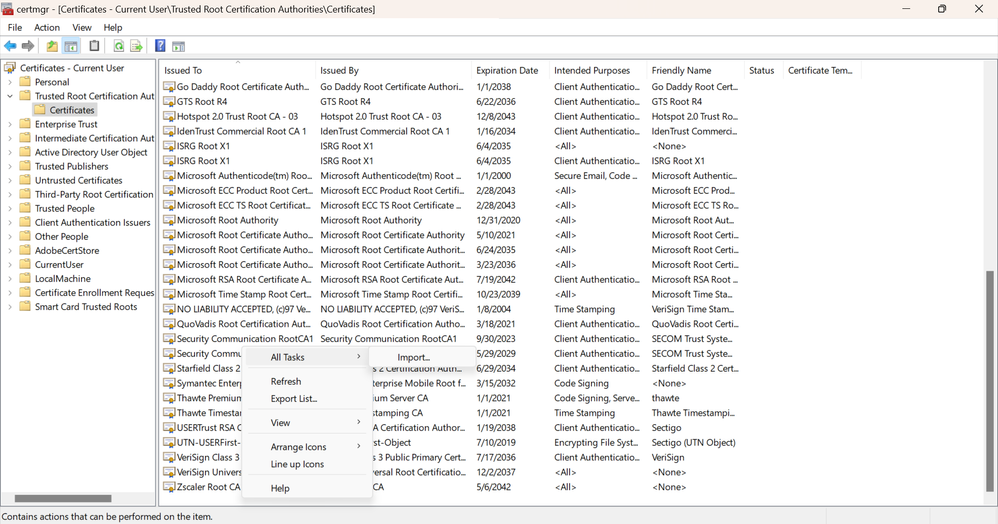Click the folder icon next to Personal
Screen dimensions: 998x524
tap(25, 81)
